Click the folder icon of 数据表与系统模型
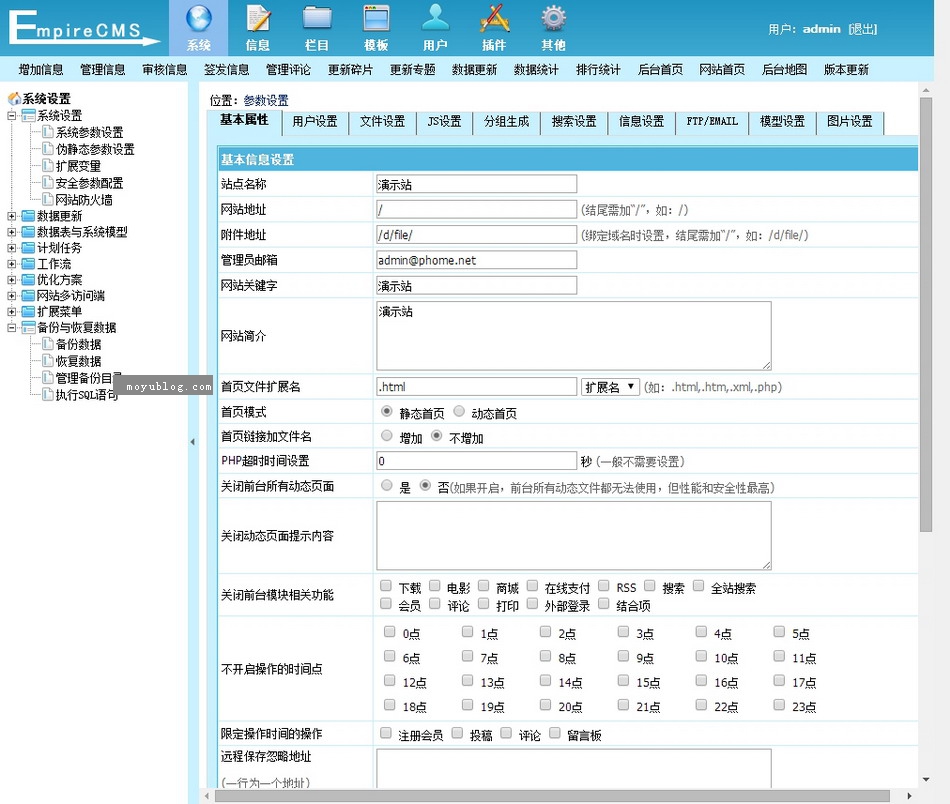 pyautogui.click(x=28, y=231)
